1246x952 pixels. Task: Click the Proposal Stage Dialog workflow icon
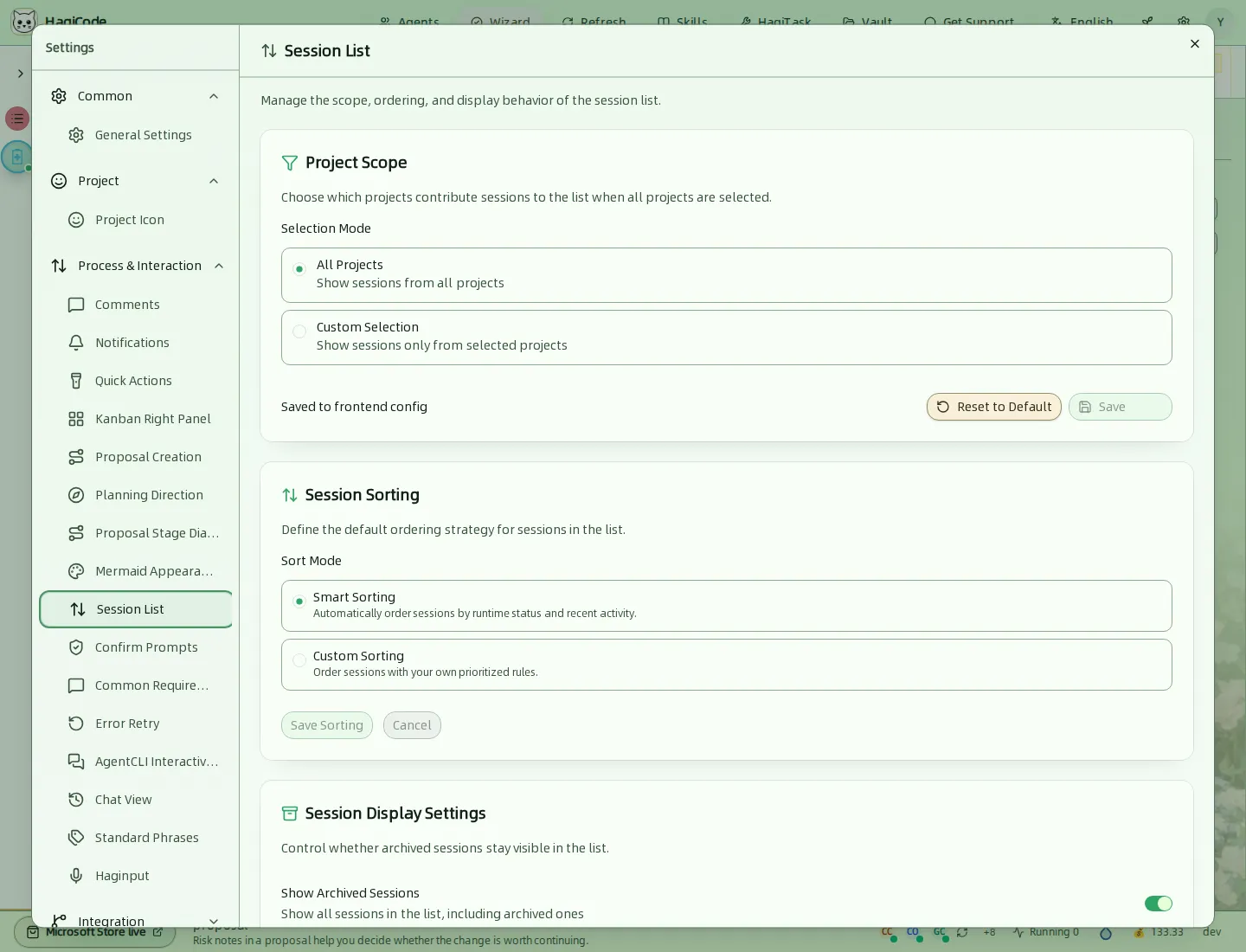click(76, 533)
